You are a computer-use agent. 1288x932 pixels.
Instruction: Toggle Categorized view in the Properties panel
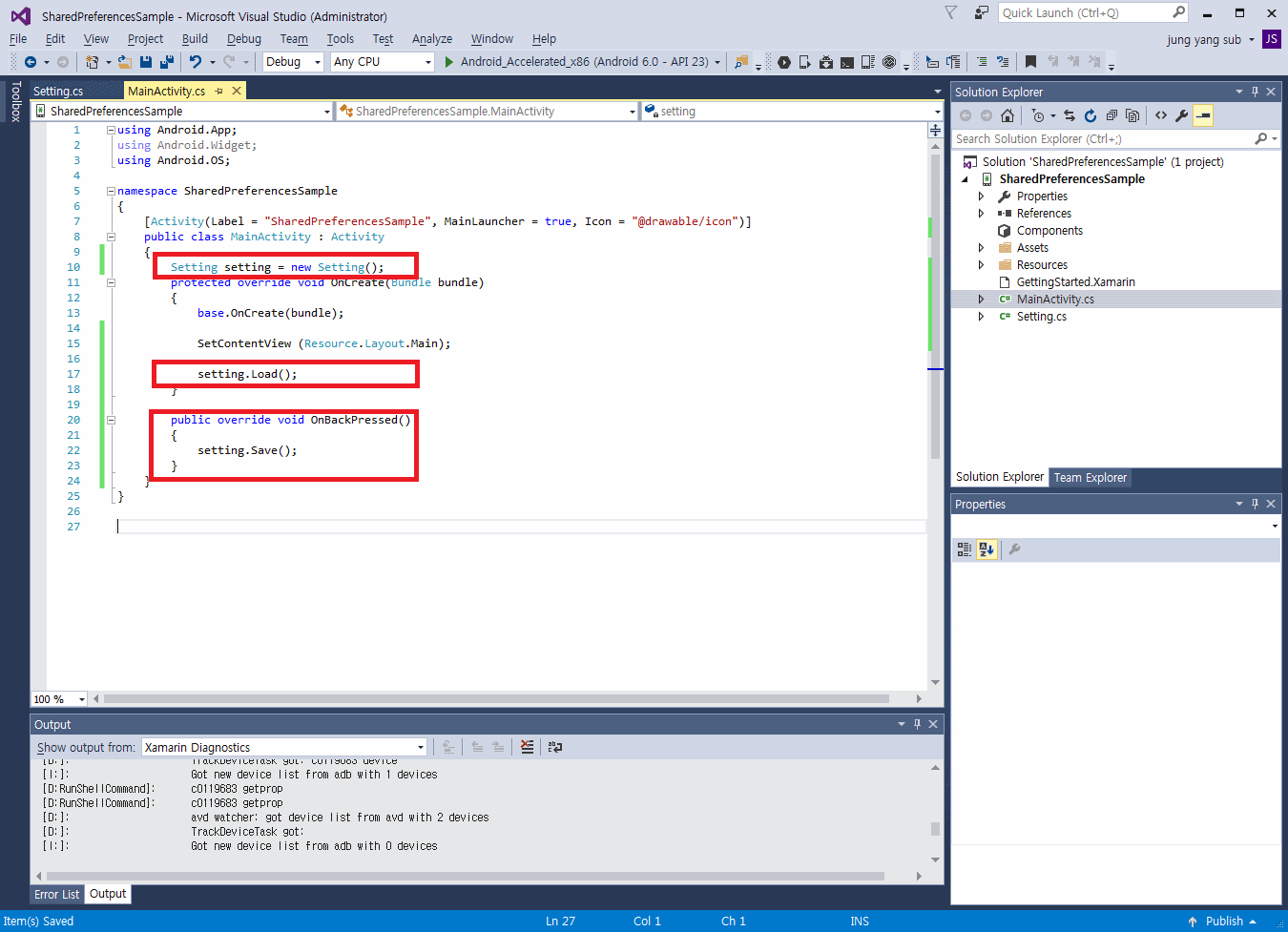[965, 549]
